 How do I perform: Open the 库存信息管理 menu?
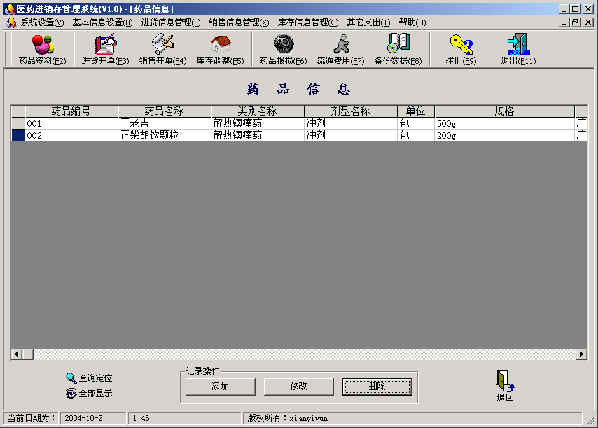tap(308, 23)
